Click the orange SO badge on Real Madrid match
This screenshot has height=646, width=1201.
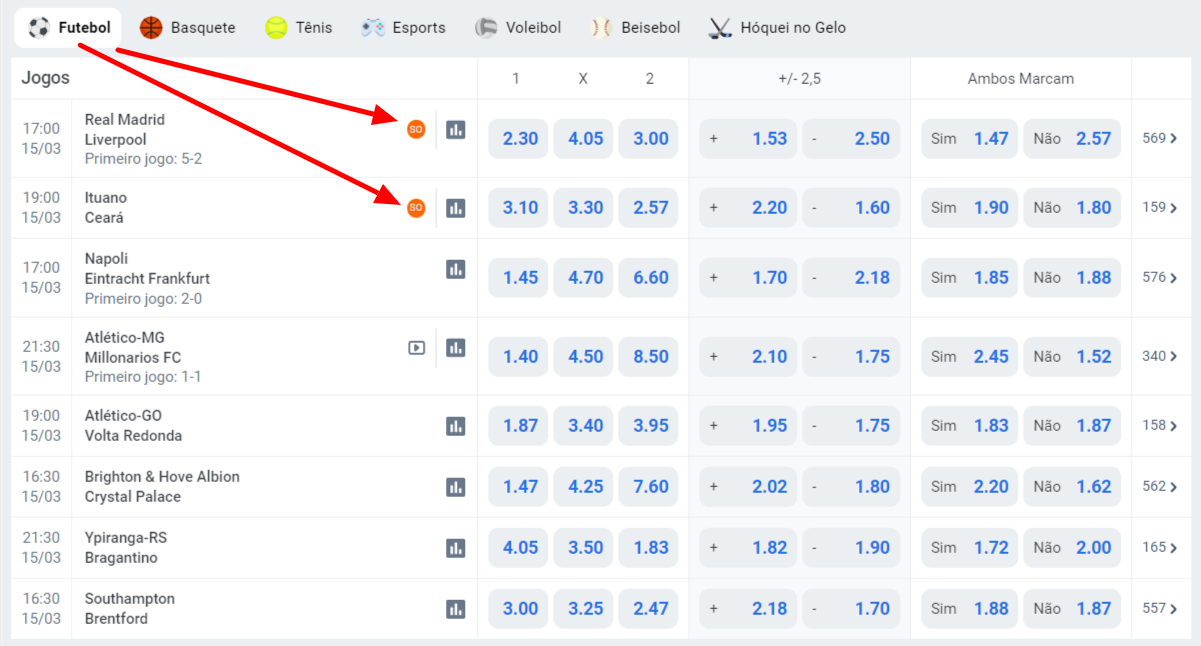pos(416,129)
